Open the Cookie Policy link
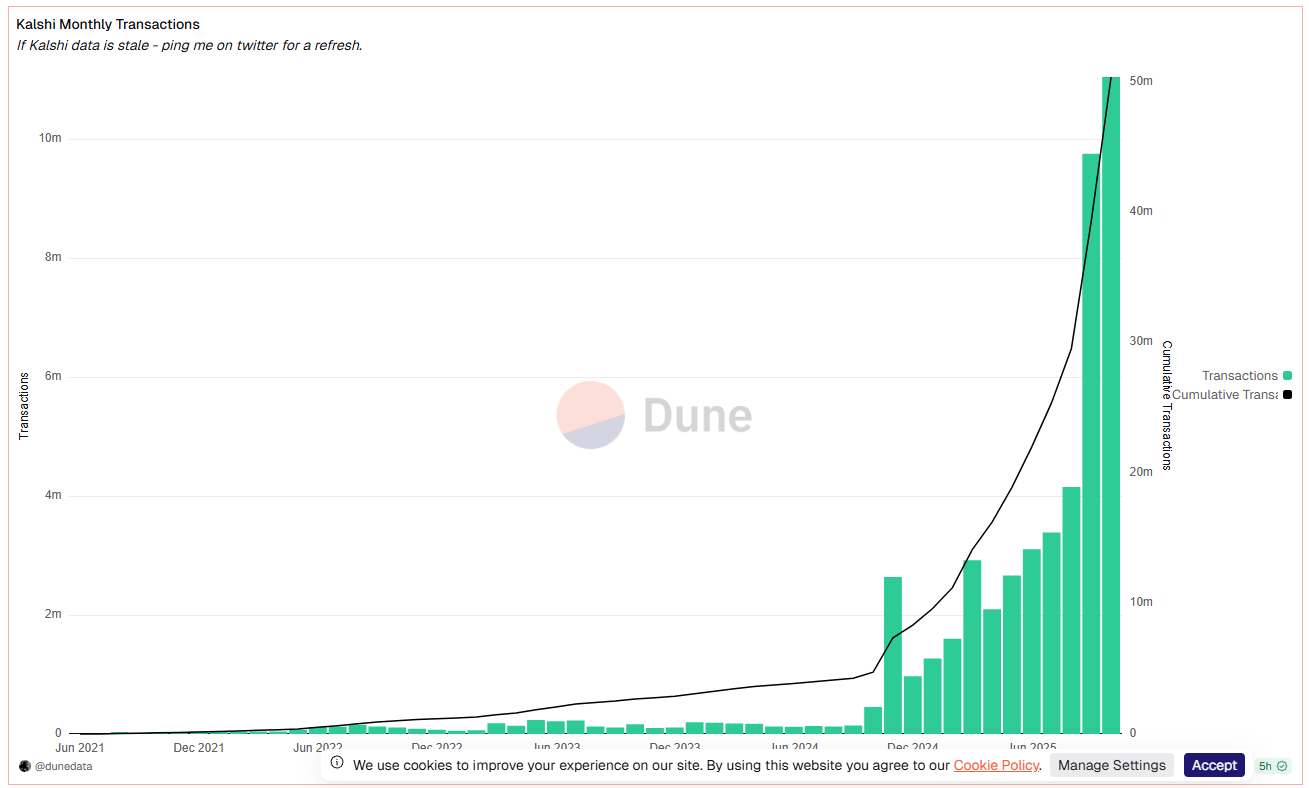 [x=996, y=765]
